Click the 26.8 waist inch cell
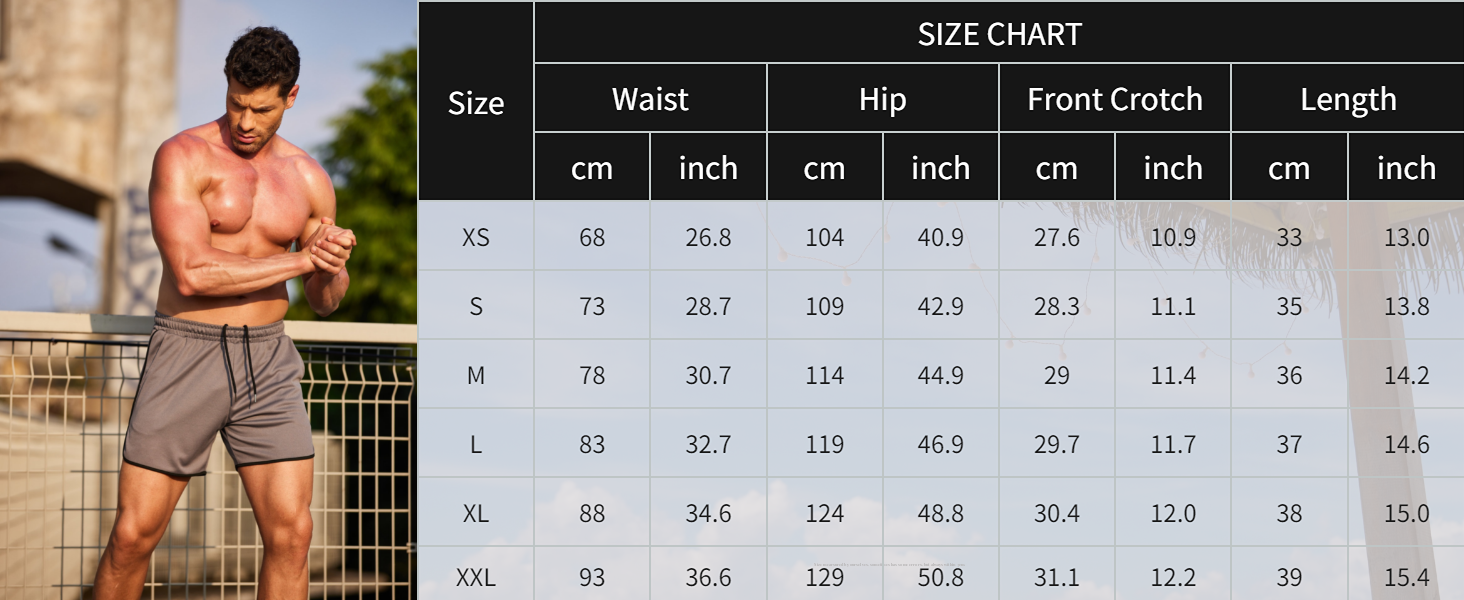Image resolution: width=1464 pixels, height=600 pixels. (708, 237)
